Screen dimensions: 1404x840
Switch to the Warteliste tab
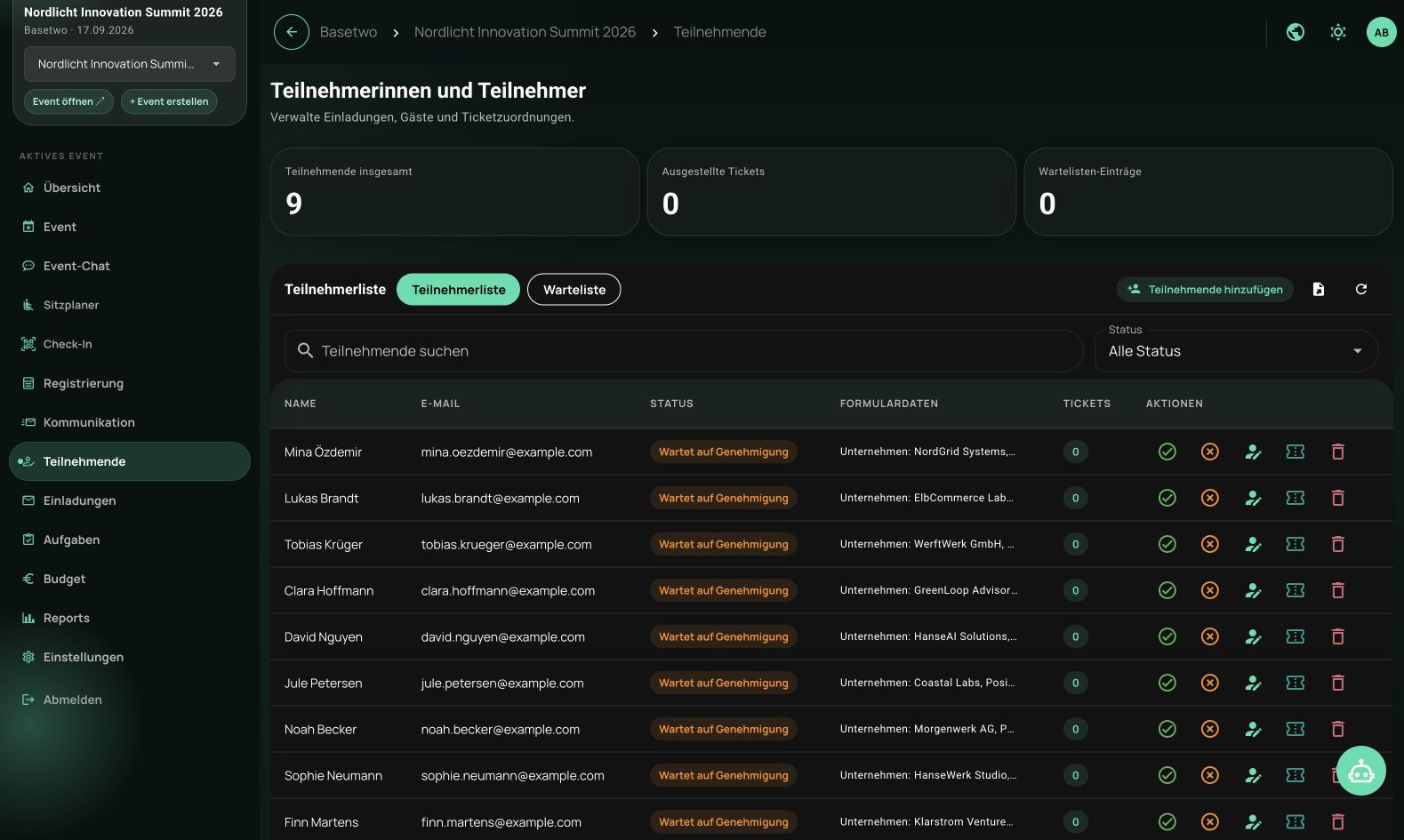pos(574,289)
